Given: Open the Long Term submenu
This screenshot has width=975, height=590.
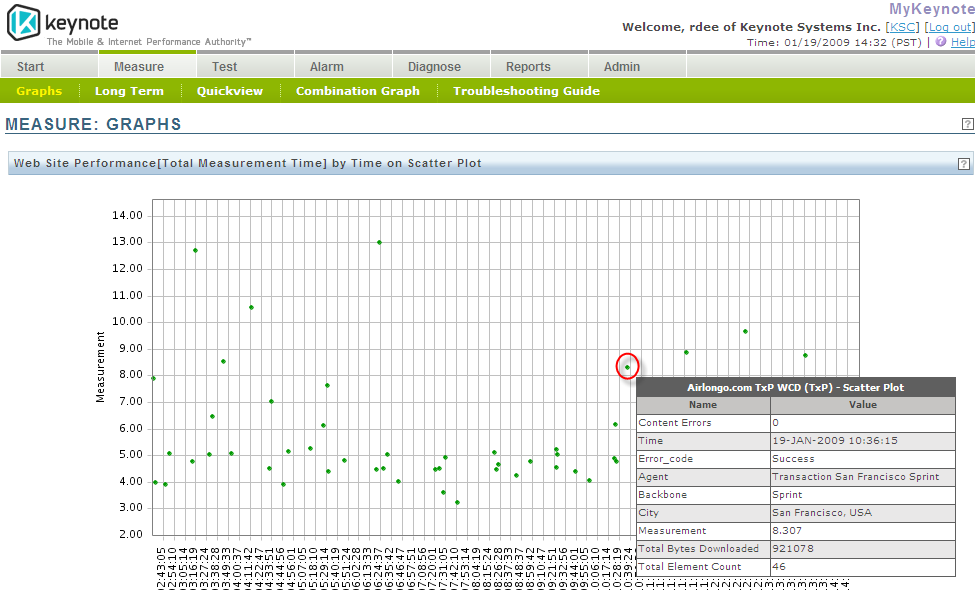Looking at the screenshot, I should pyautogui.click(x=129, y=91).
